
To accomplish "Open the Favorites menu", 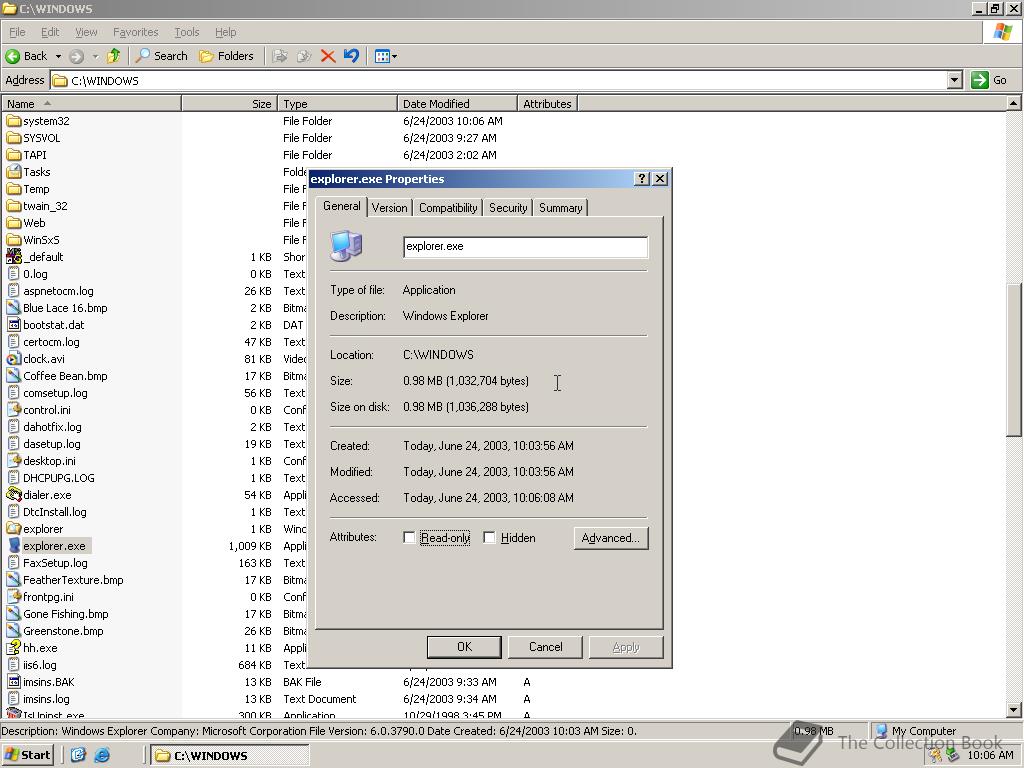I will 135,32.
